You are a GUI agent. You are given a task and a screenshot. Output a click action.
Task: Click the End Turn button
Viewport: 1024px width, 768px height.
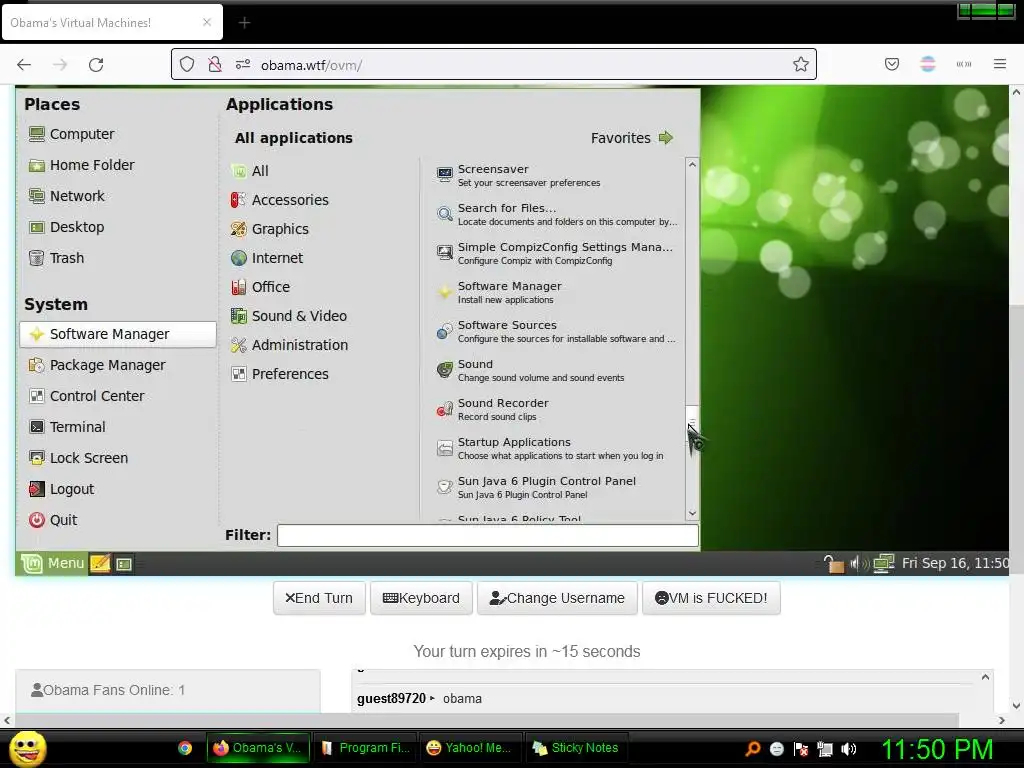tap(319, 598)
